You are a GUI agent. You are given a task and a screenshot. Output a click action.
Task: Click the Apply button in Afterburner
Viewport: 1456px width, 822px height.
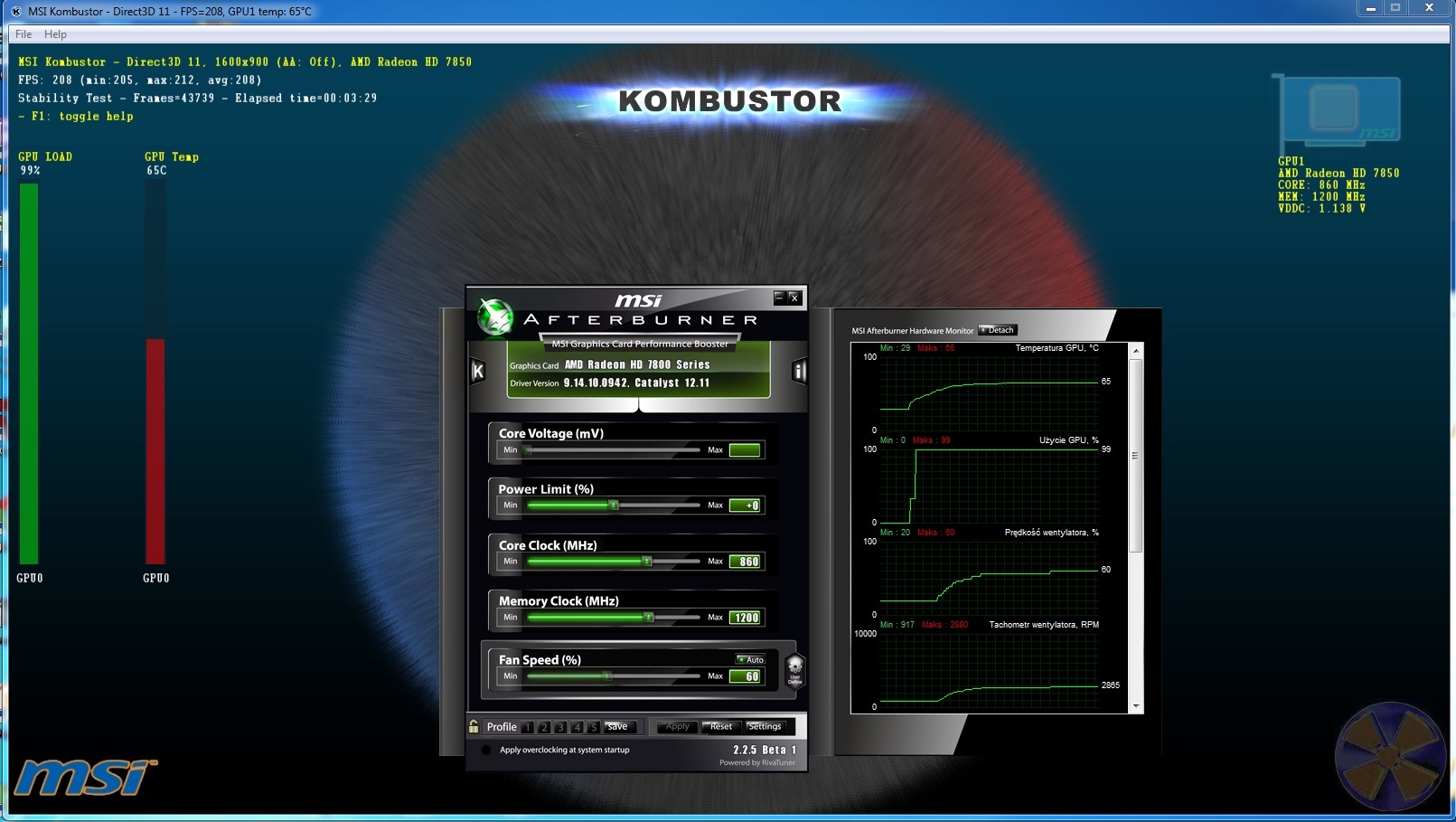(x=677, y=726)
